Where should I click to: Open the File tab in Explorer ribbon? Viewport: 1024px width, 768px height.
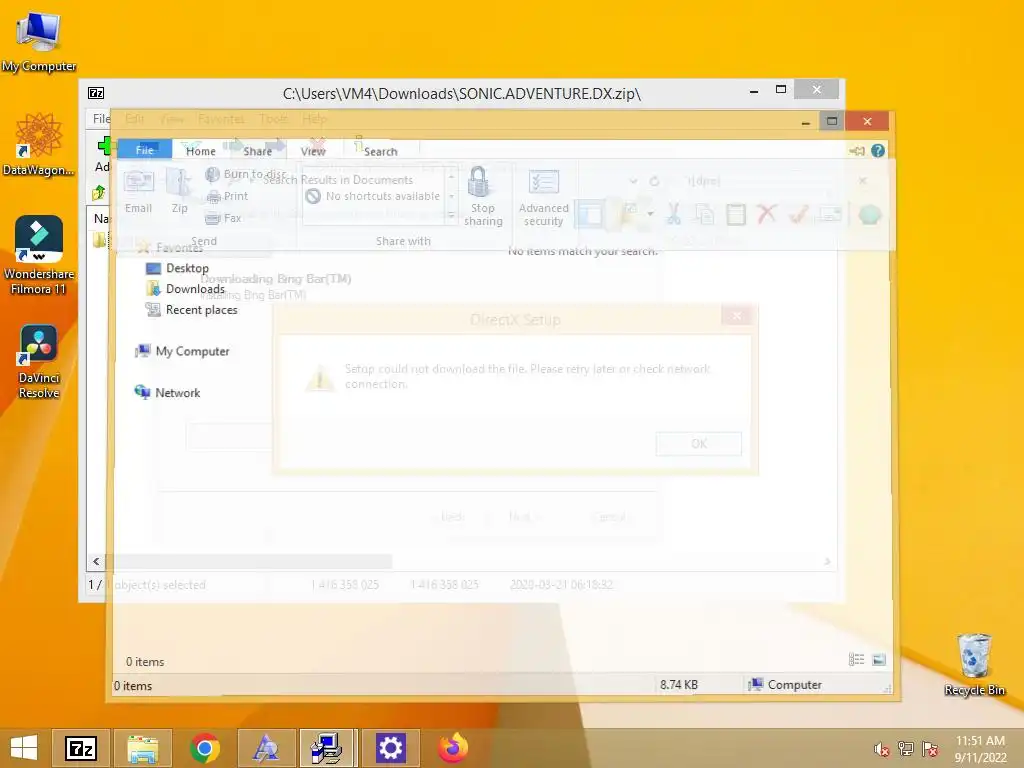(144, 150)
